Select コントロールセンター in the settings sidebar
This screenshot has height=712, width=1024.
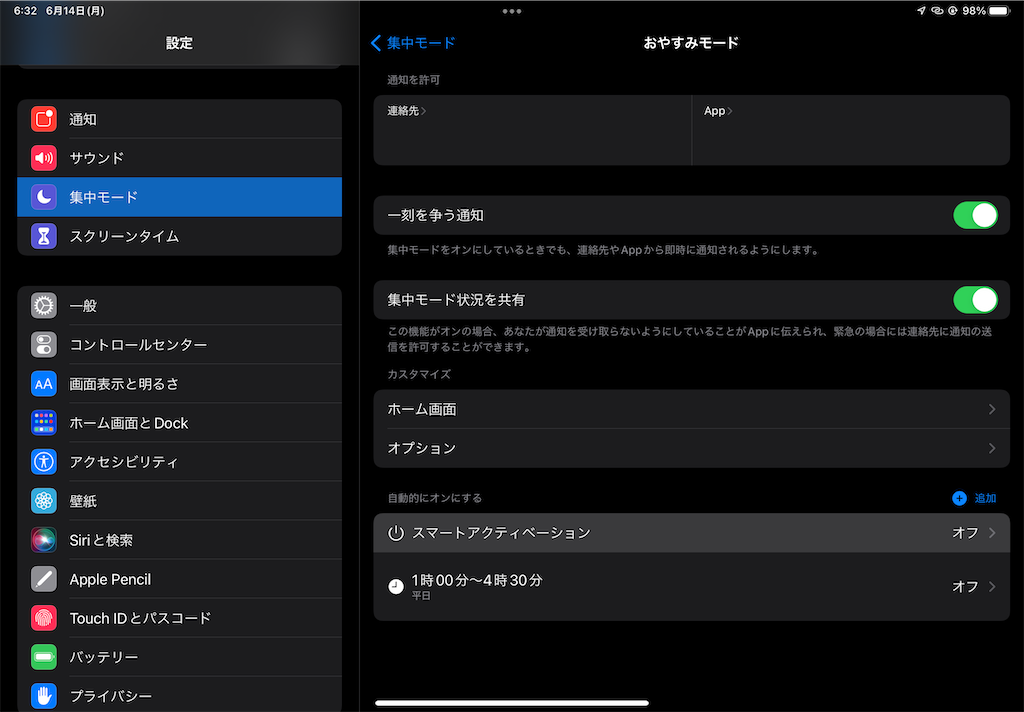(180, 345)
